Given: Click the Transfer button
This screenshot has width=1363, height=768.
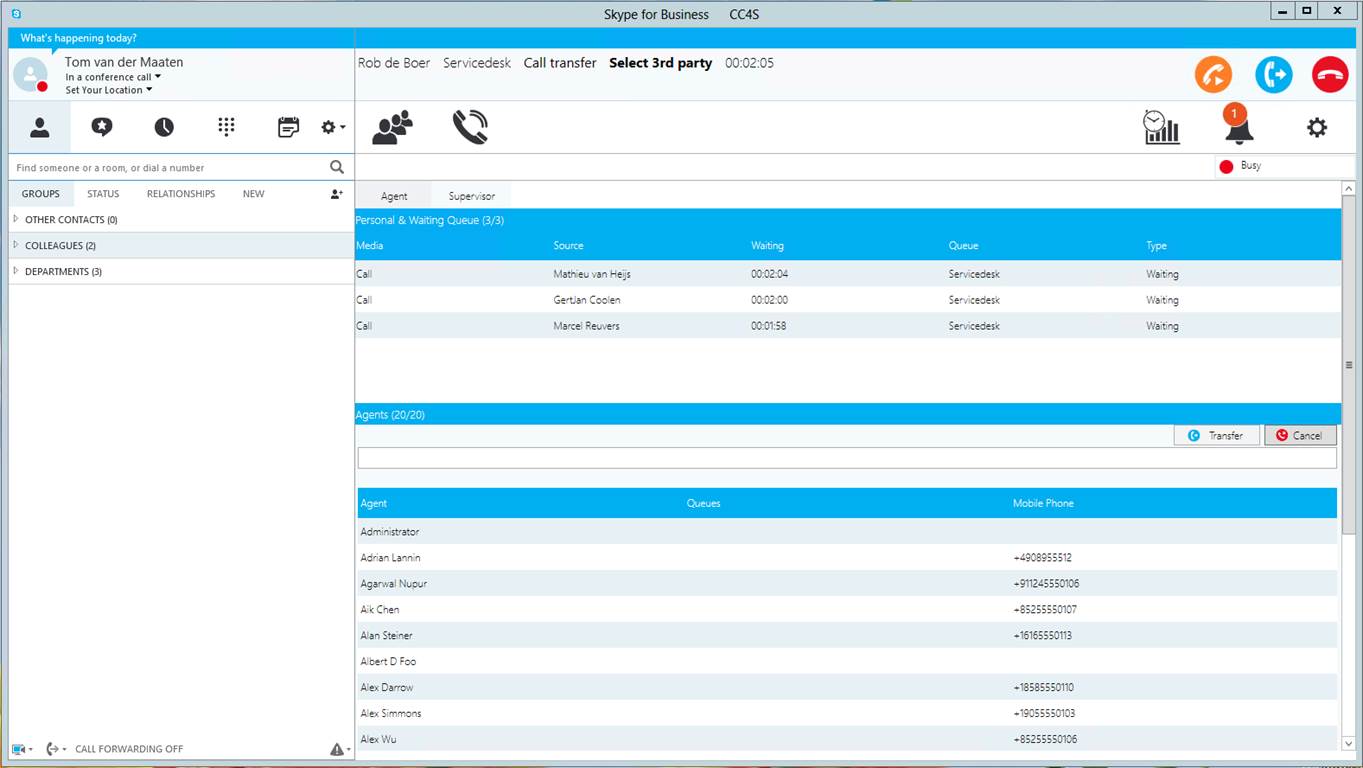Looking at the screenshot, I should coord(1217,435).
